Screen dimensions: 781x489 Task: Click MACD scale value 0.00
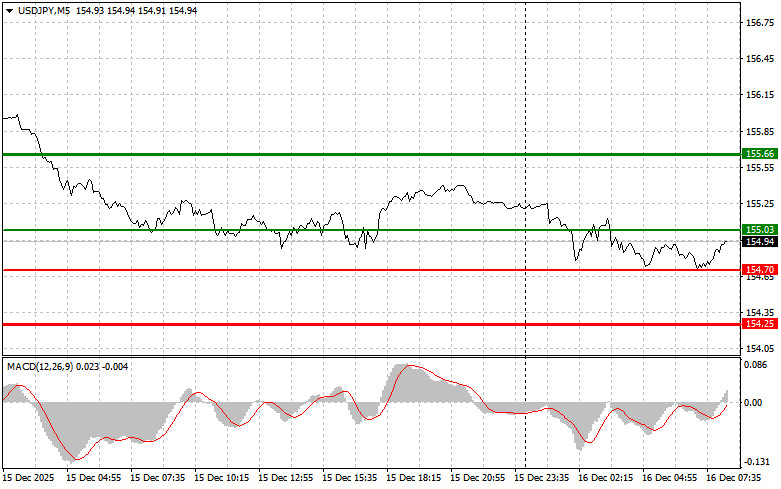753,402
